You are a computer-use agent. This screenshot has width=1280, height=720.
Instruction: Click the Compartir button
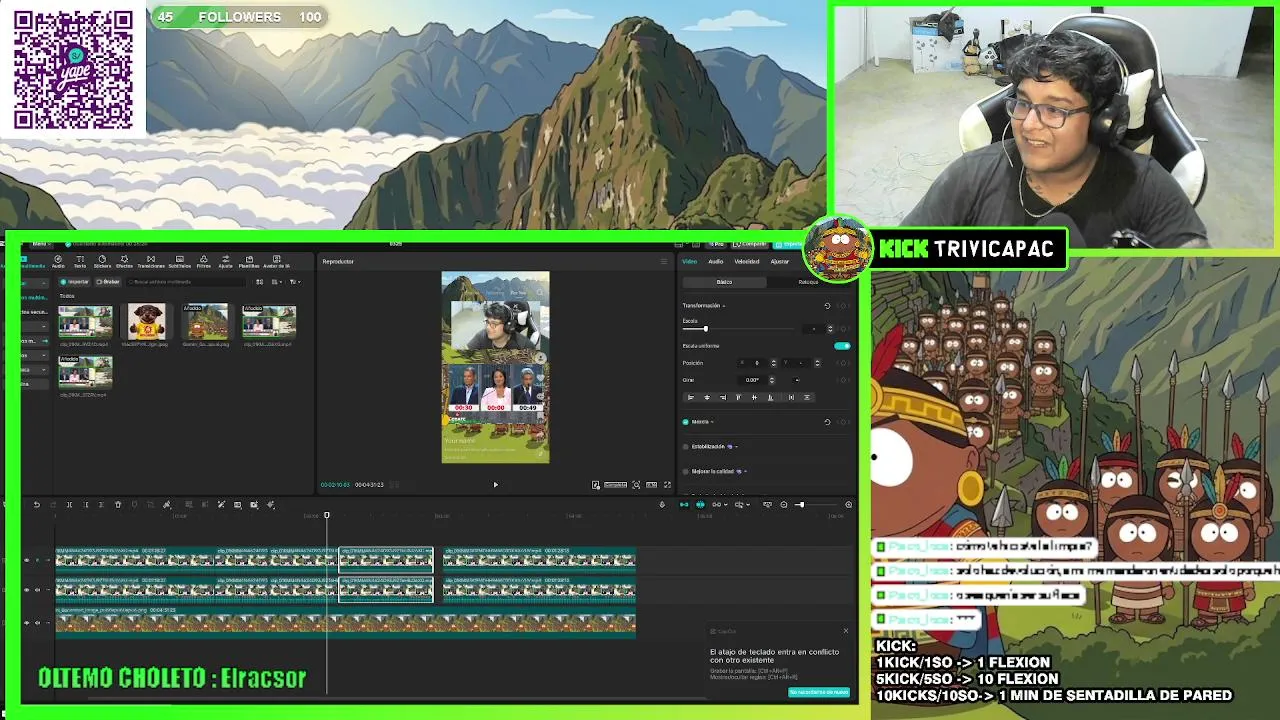tap(750, 244)
